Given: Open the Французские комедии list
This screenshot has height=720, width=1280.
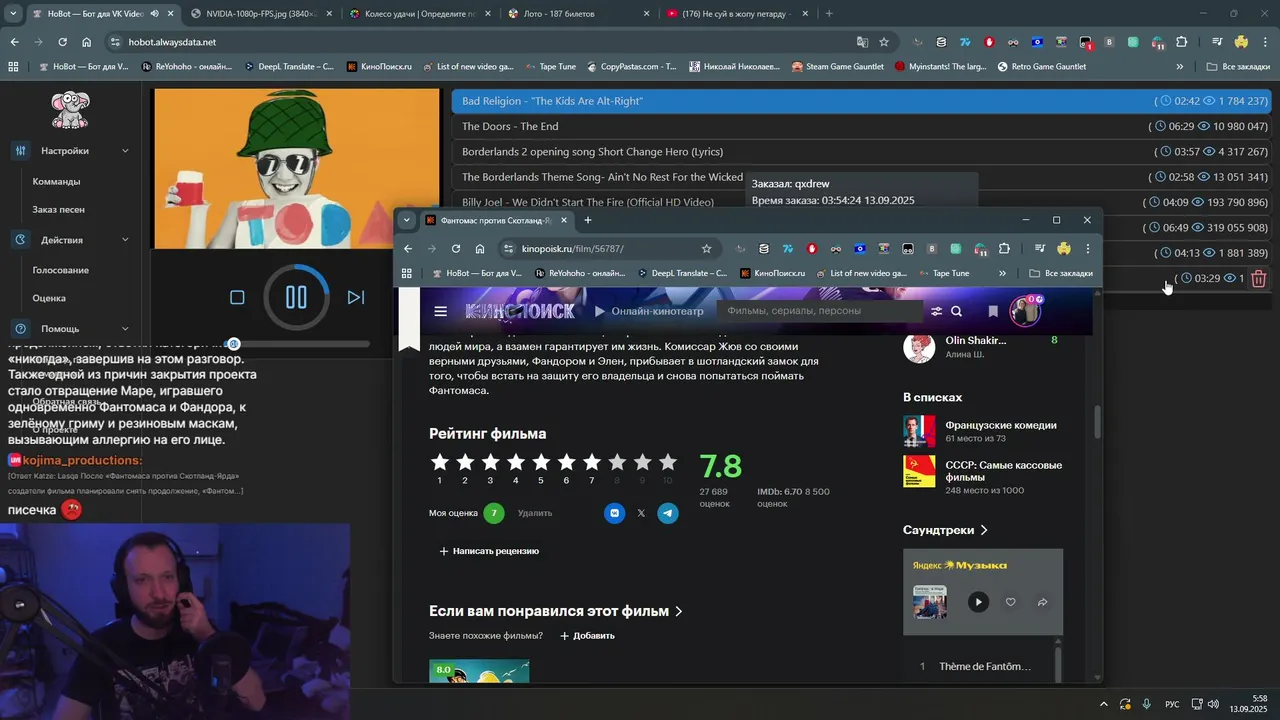Looking at the screenshot, I should pyautogui.click(x=1001, y=425).
